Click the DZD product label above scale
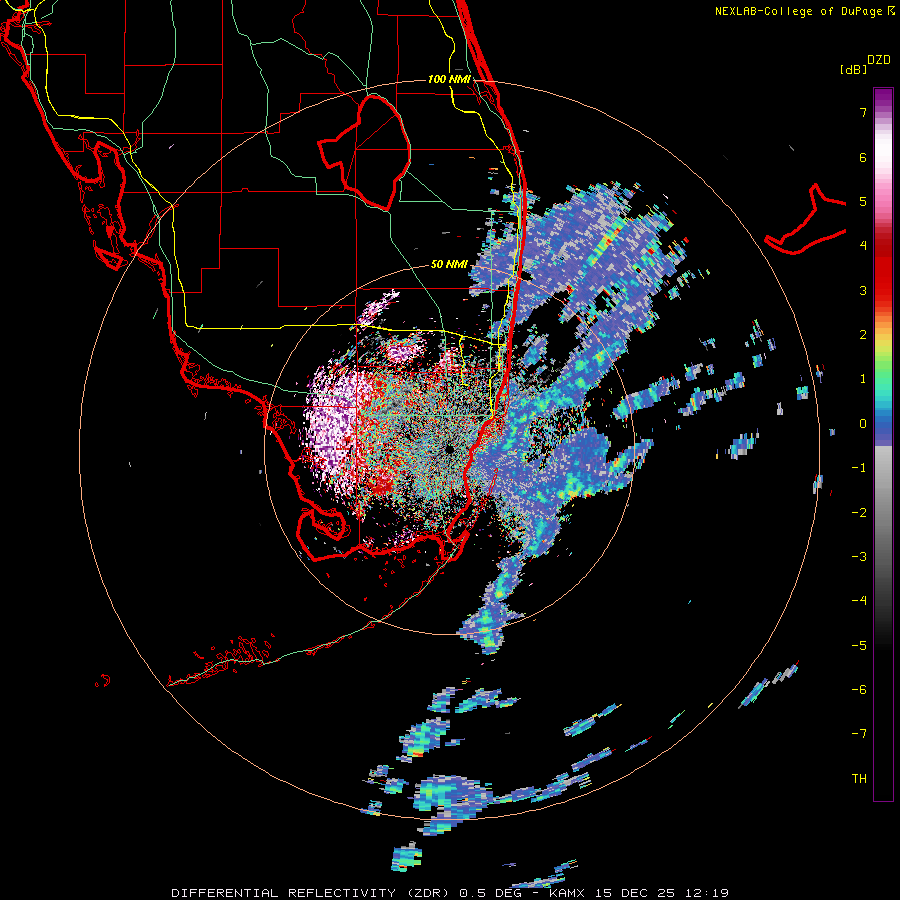 pyautogui.click(x=879, y=60)
